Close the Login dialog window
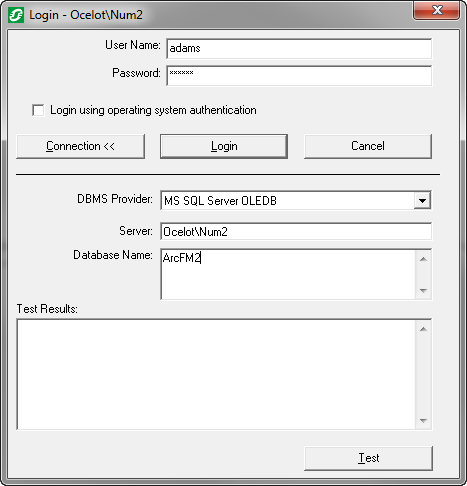 point(437,10)
